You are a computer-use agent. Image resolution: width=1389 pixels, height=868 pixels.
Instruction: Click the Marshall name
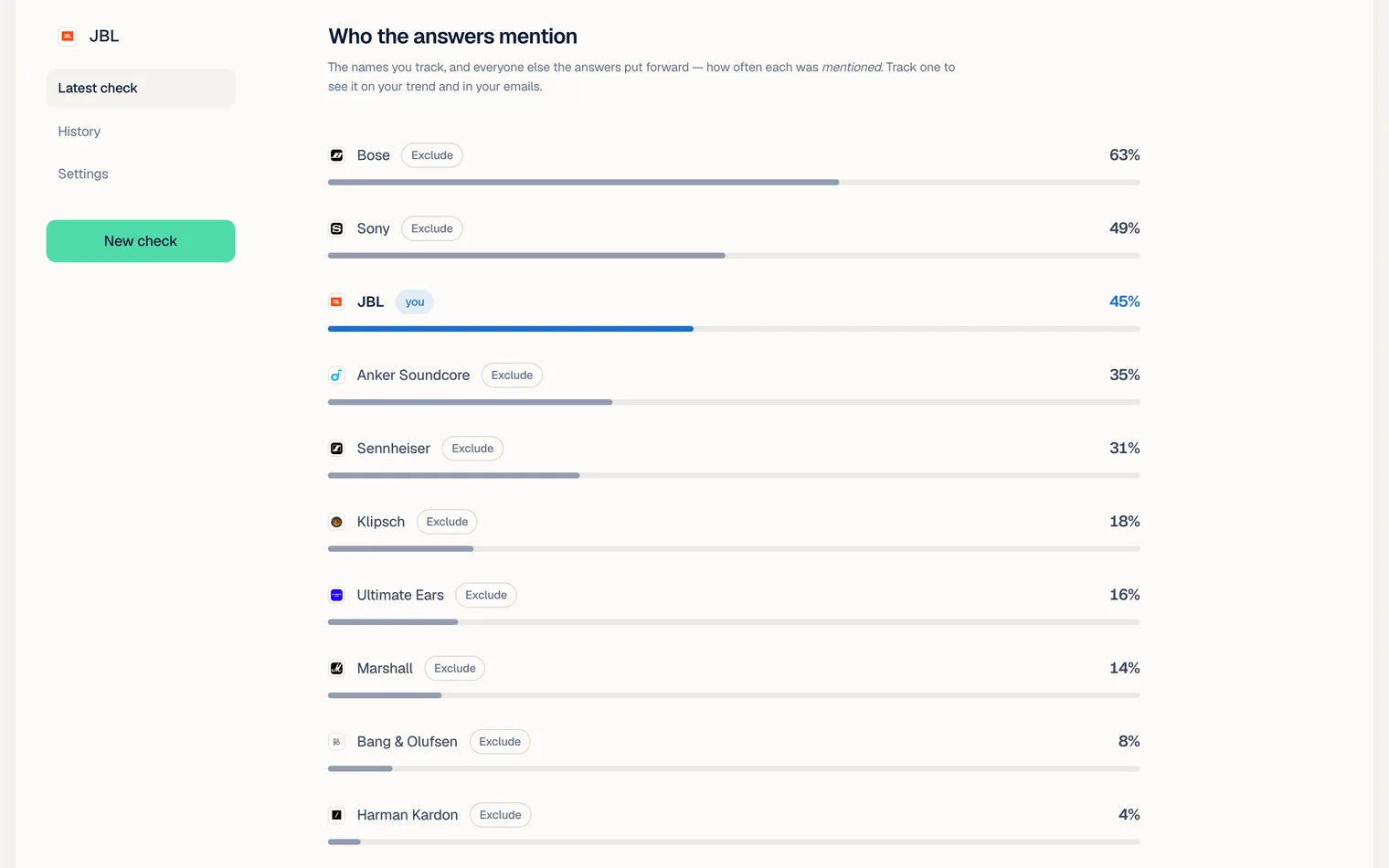pos(385,669)
